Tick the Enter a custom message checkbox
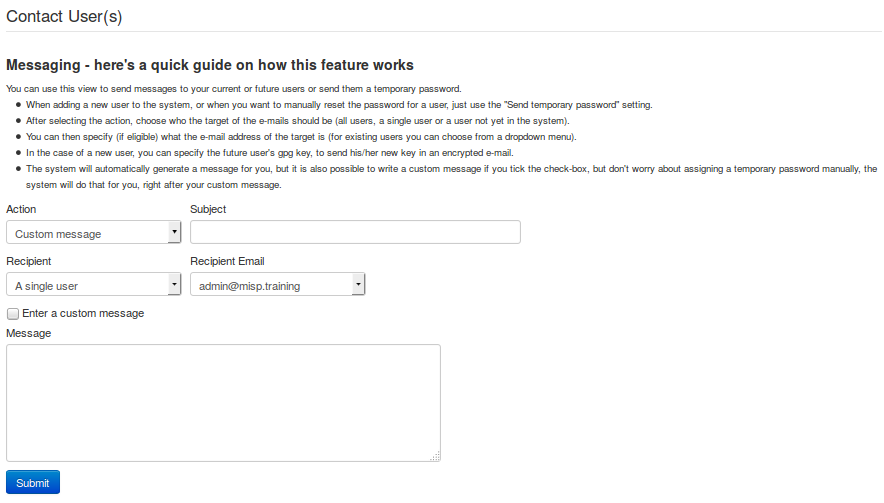884x503 pixels. [x=13, y=313]
